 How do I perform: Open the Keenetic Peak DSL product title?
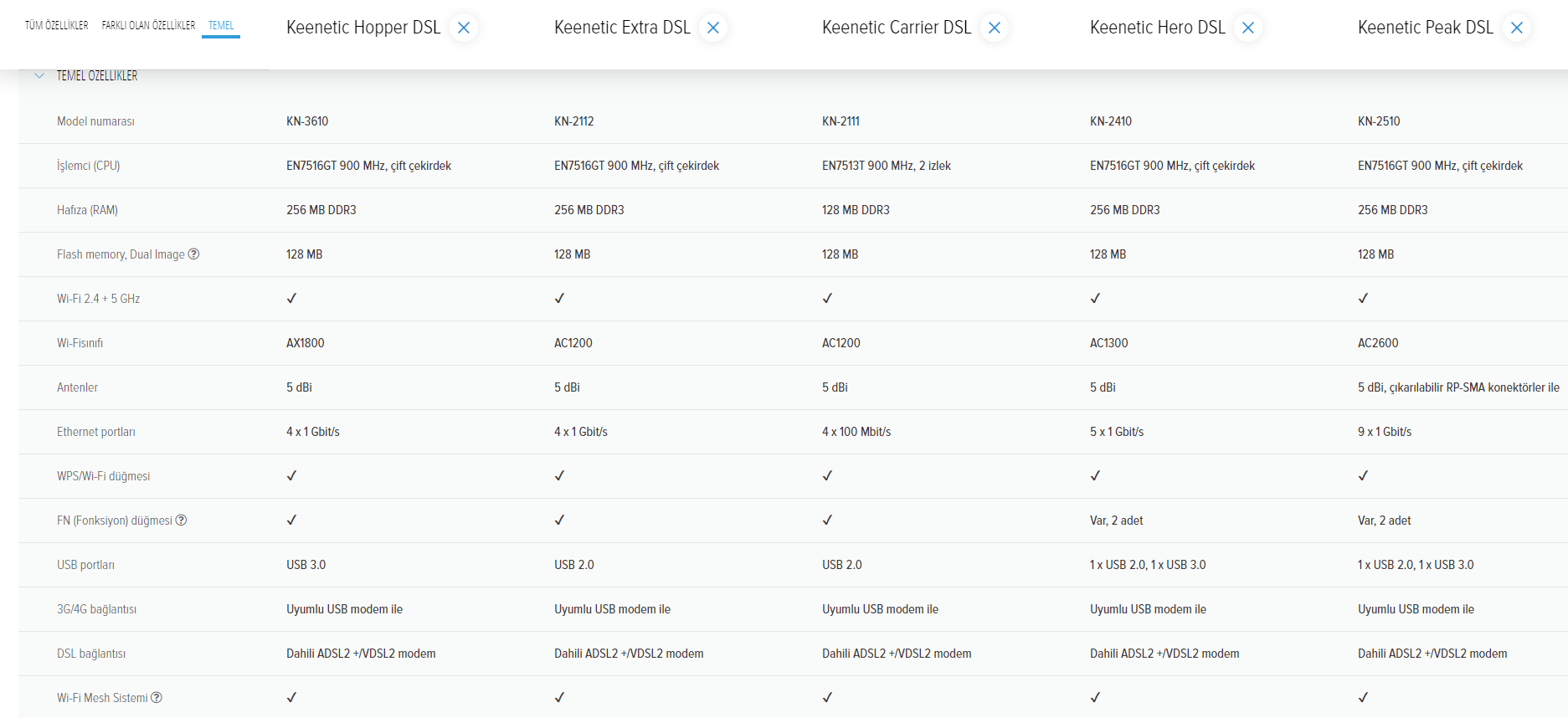(1426, 28)
